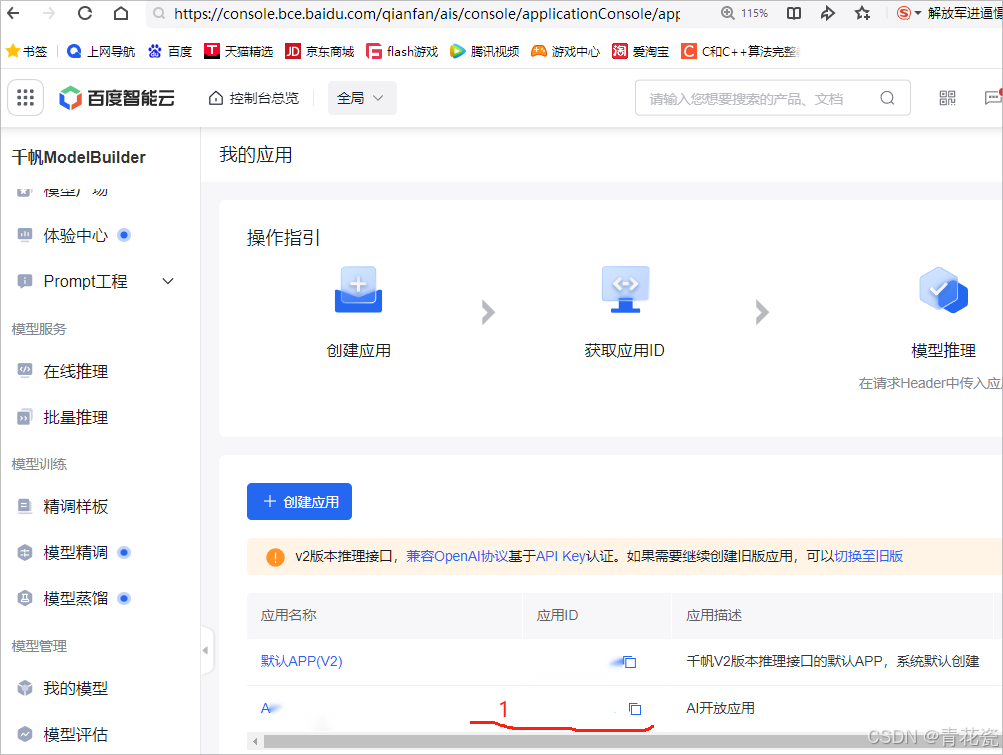
Task: Open 天猫精选 bookmark
Action: [x=239, y=51]
